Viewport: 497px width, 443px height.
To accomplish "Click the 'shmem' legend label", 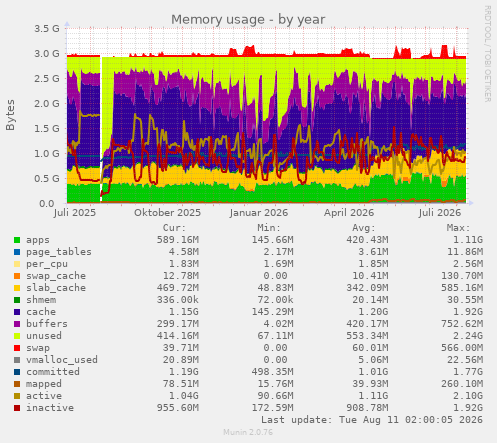I will pos(41,300).
